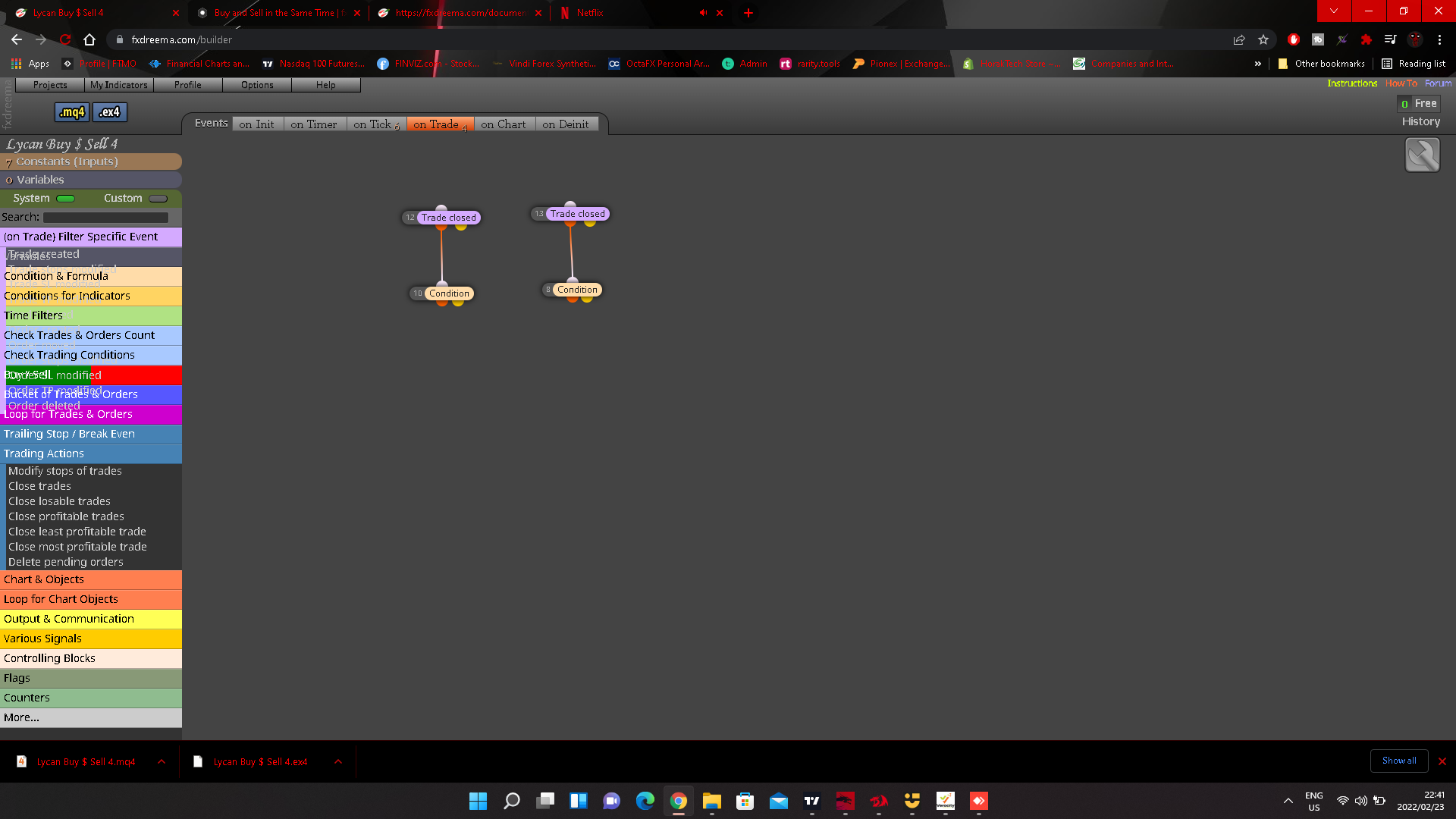Expand Flags category
Screen dimensions: 1456x819
click(91, 678)
